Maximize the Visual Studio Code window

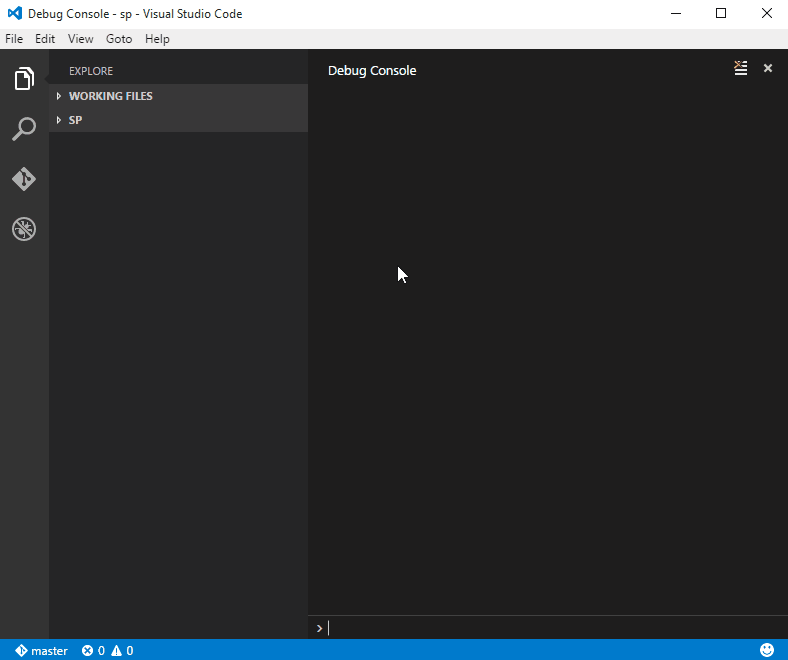(x=721, y=14)
